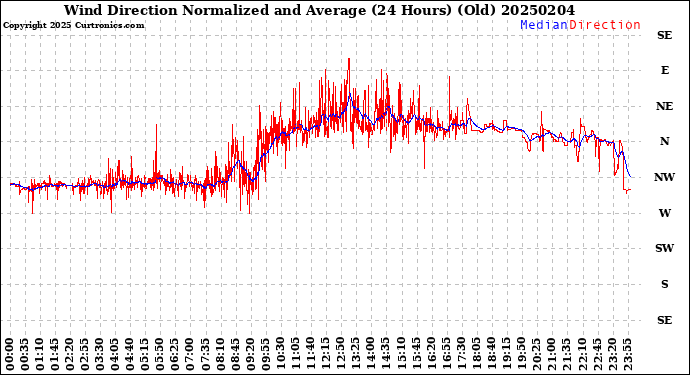Click the 02:55 time axis label

click(x=84, y=355)
